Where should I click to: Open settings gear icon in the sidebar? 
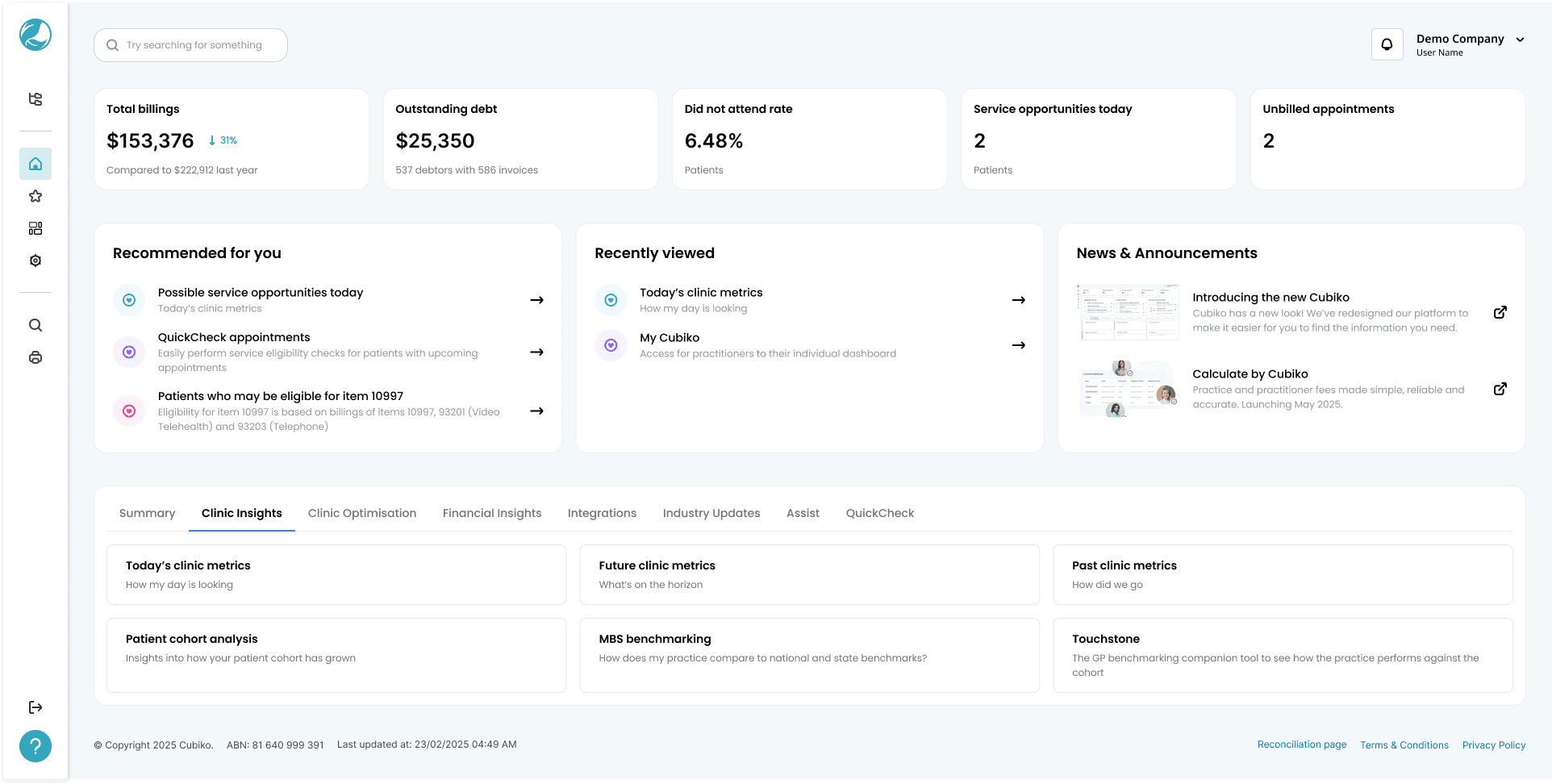(35, 261)
